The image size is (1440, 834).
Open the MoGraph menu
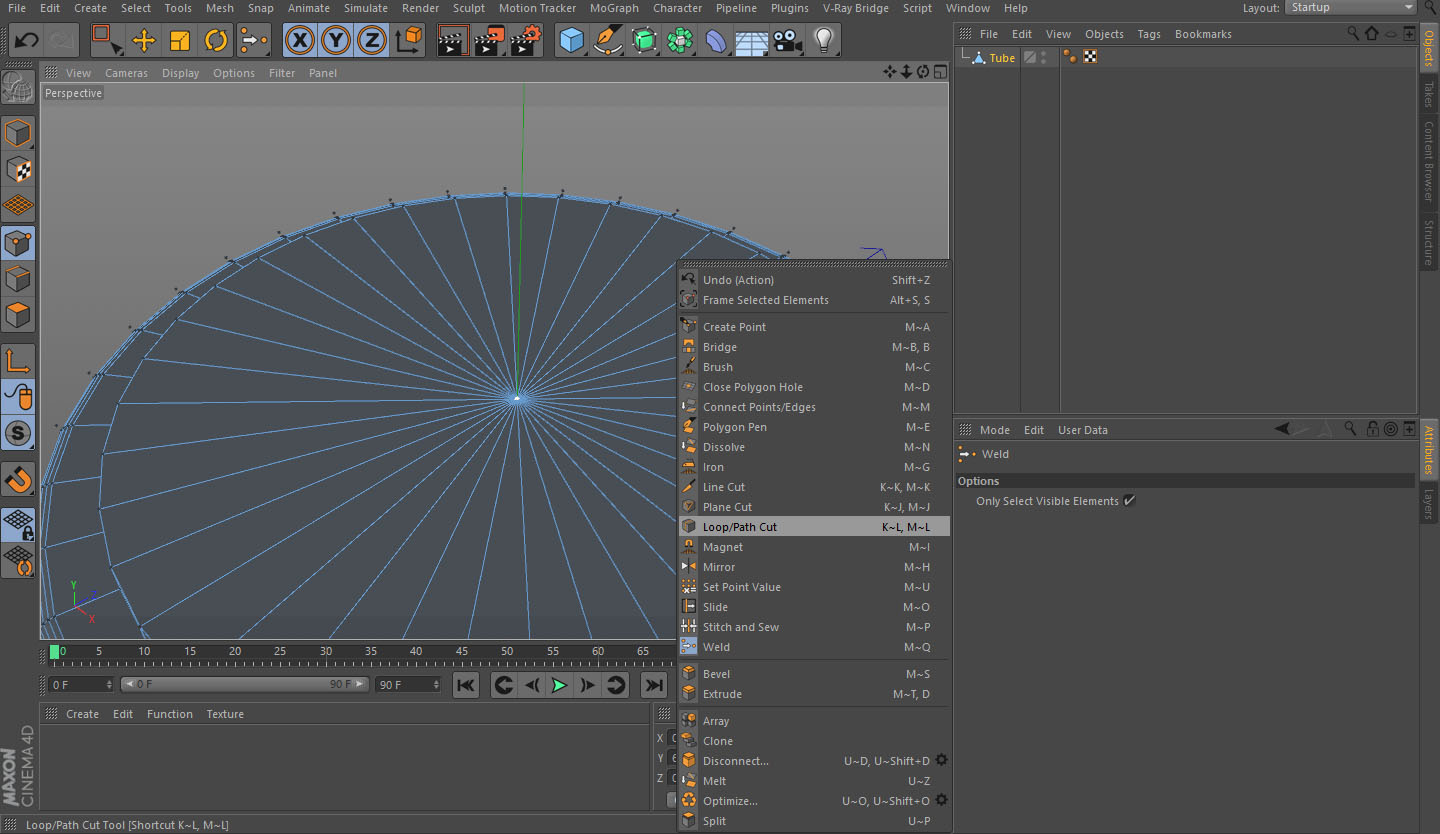(x=613, y=8)
